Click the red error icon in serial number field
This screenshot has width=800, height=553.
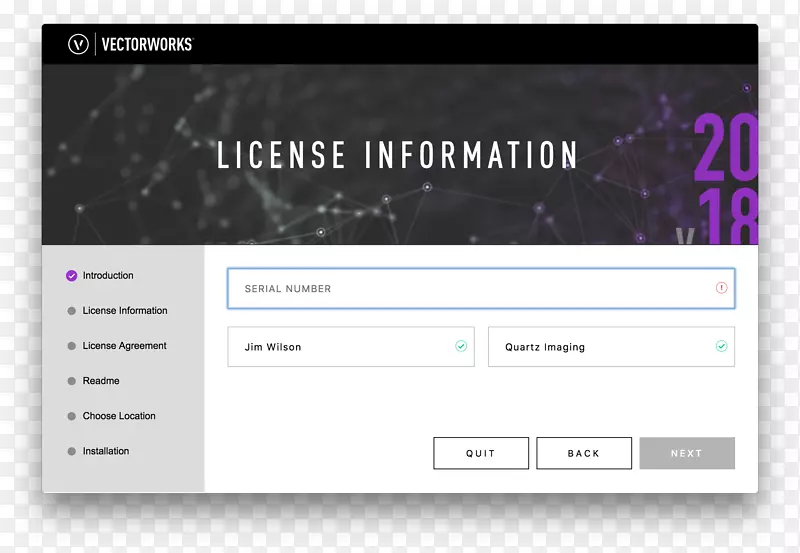pos(721,288)
